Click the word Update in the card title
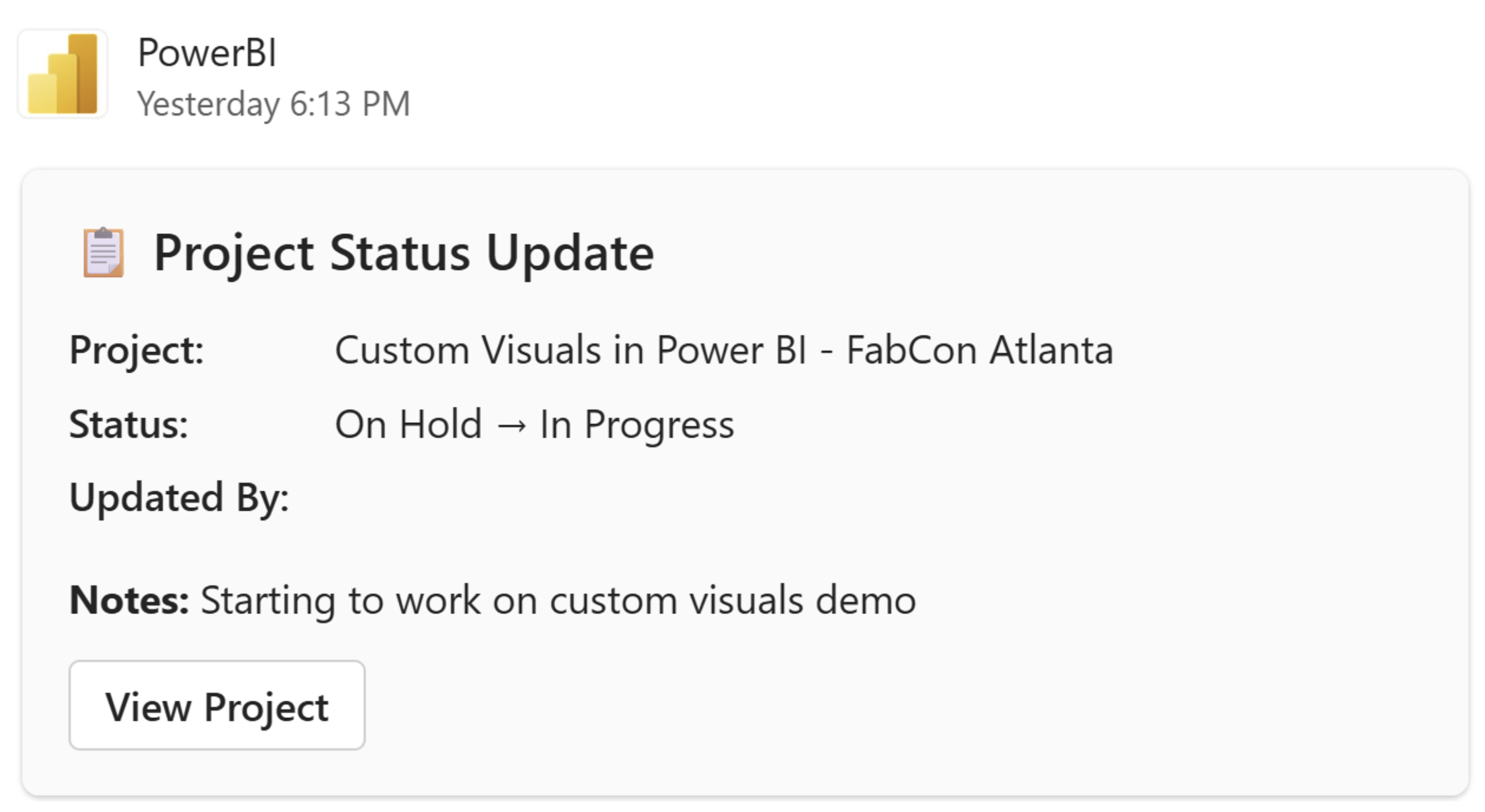The height and width of the screenshot is (812, 1485). point(570,252)
